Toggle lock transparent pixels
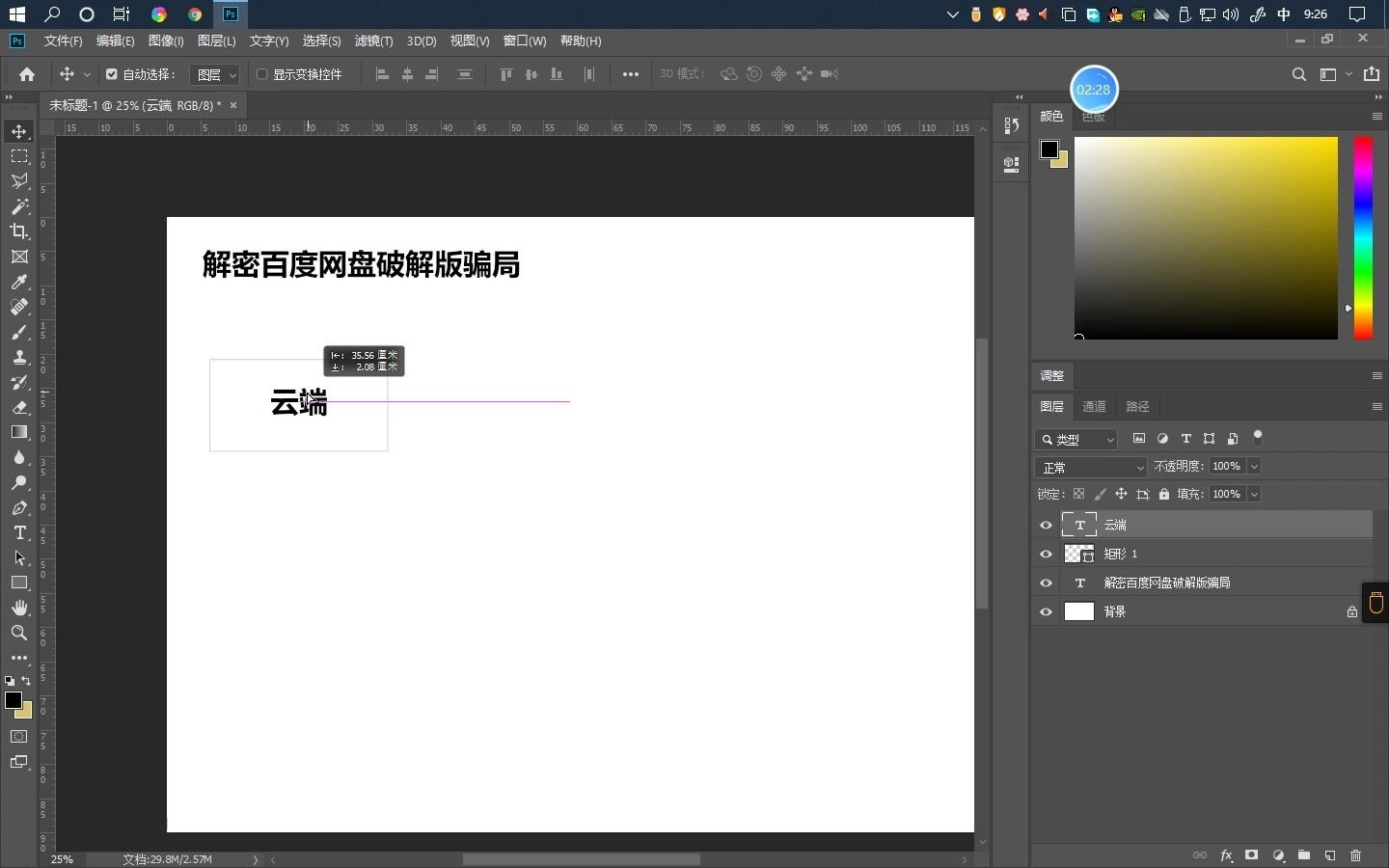 1078,494
